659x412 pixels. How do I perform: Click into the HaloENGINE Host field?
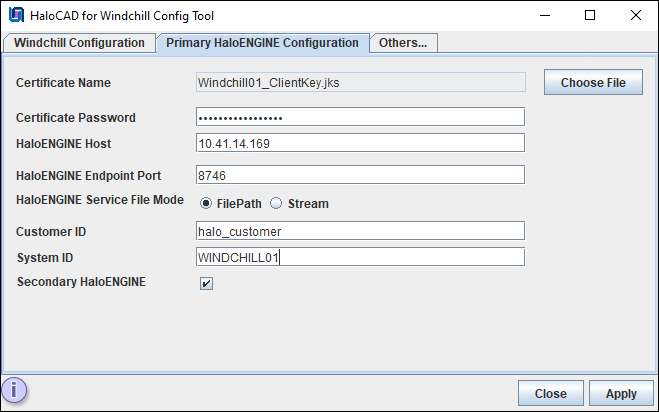(x=361, y=143)
